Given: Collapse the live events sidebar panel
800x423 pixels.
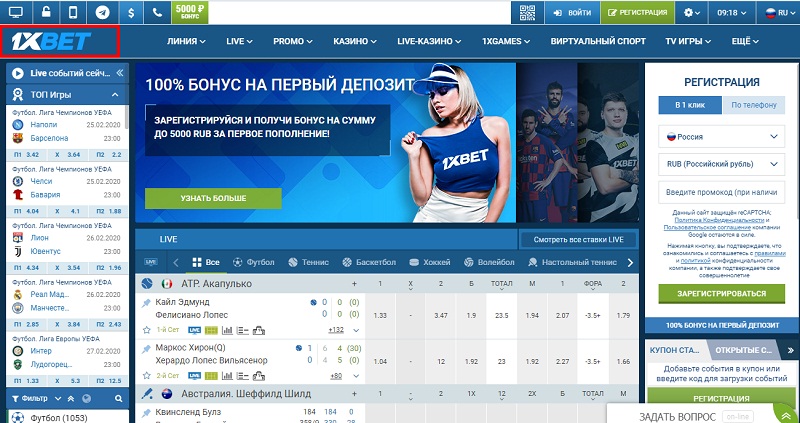Looking at the screenshot, I should click(120, 73).
